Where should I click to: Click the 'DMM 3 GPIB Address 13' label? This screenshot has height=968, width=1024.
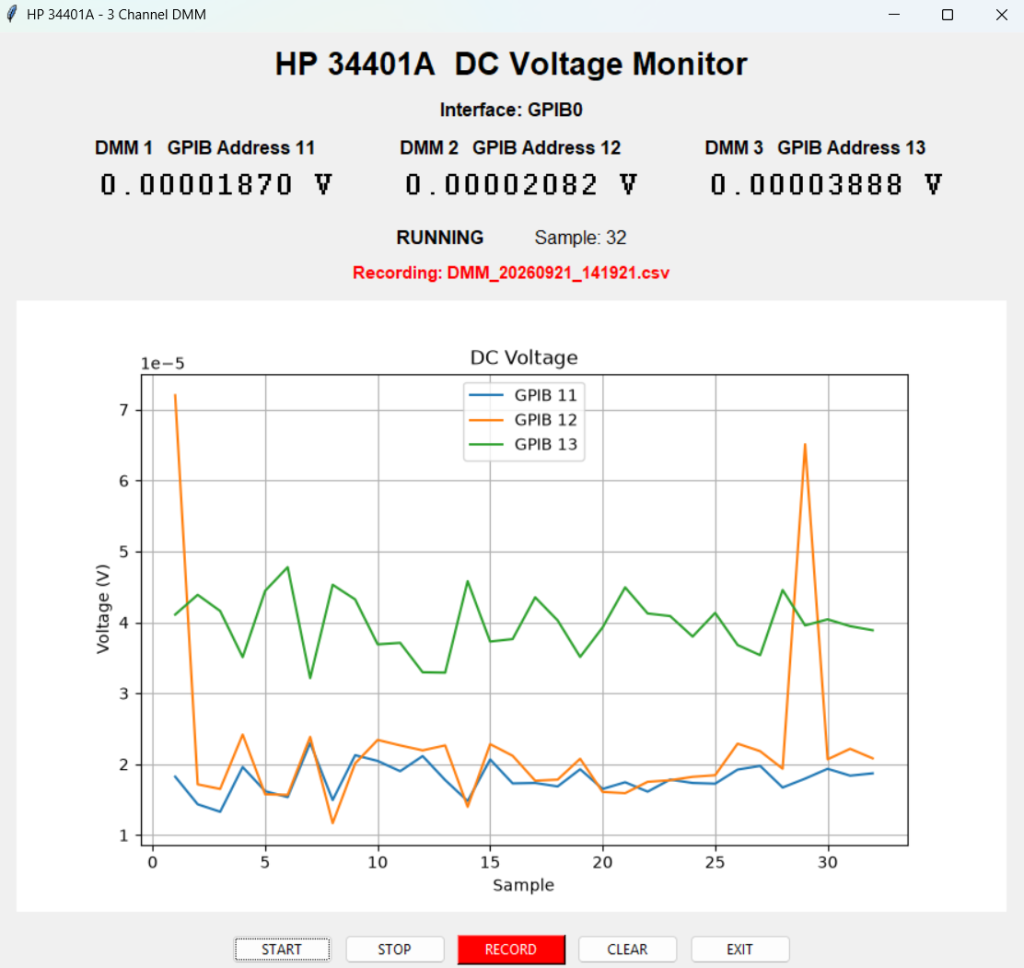tap(815, 148)
